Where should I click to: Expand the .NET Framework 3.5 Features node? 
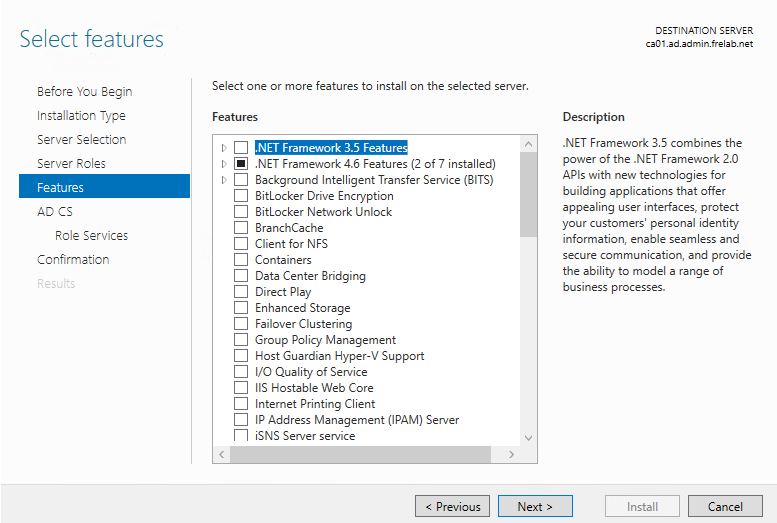(x=224, y=148)
